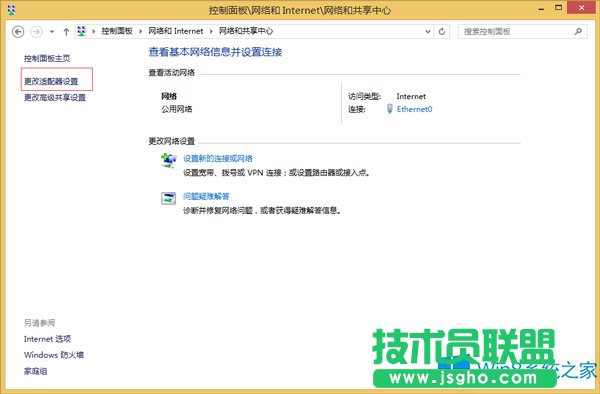Click the network icon in address bar

(82, 31)
